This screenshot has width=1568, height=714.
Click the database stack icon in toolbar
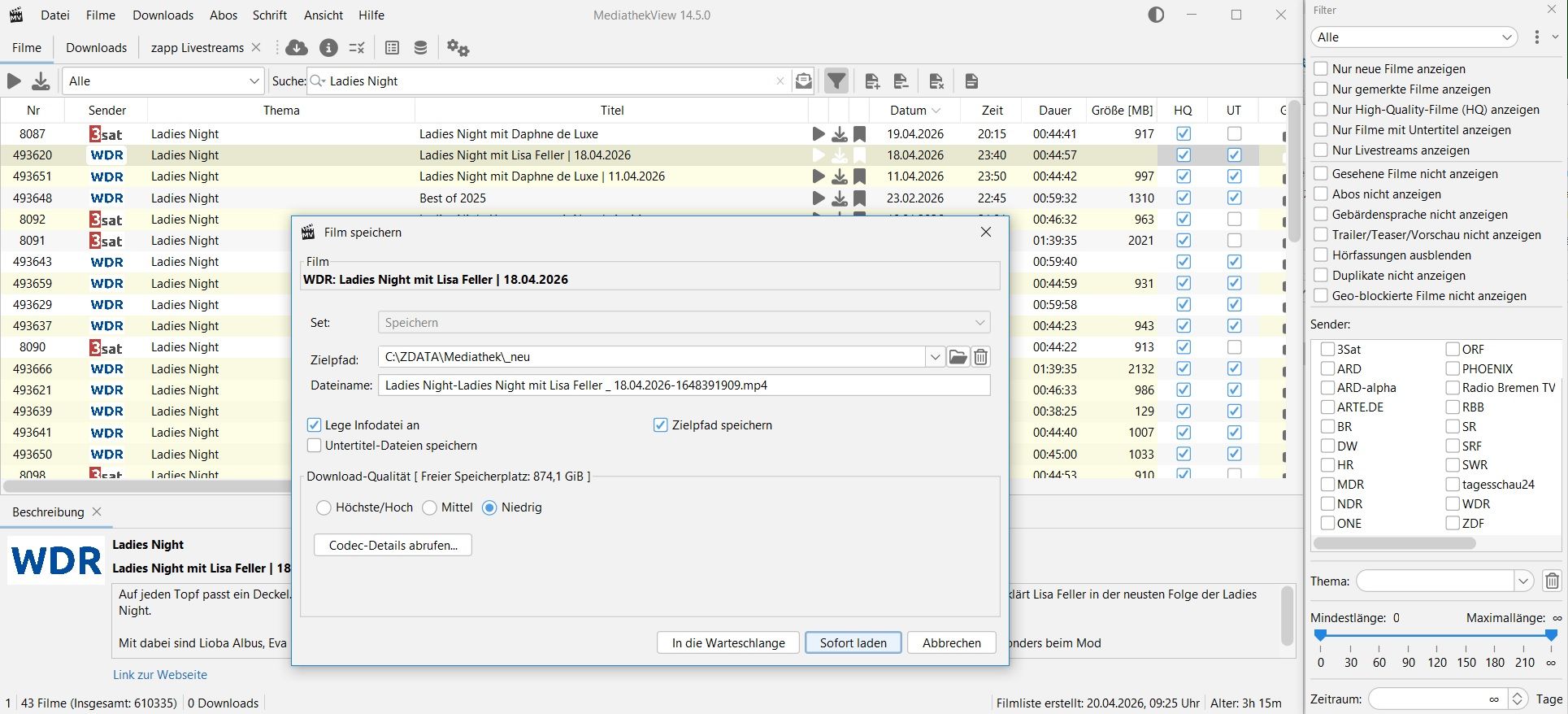[x=420, y=48]
